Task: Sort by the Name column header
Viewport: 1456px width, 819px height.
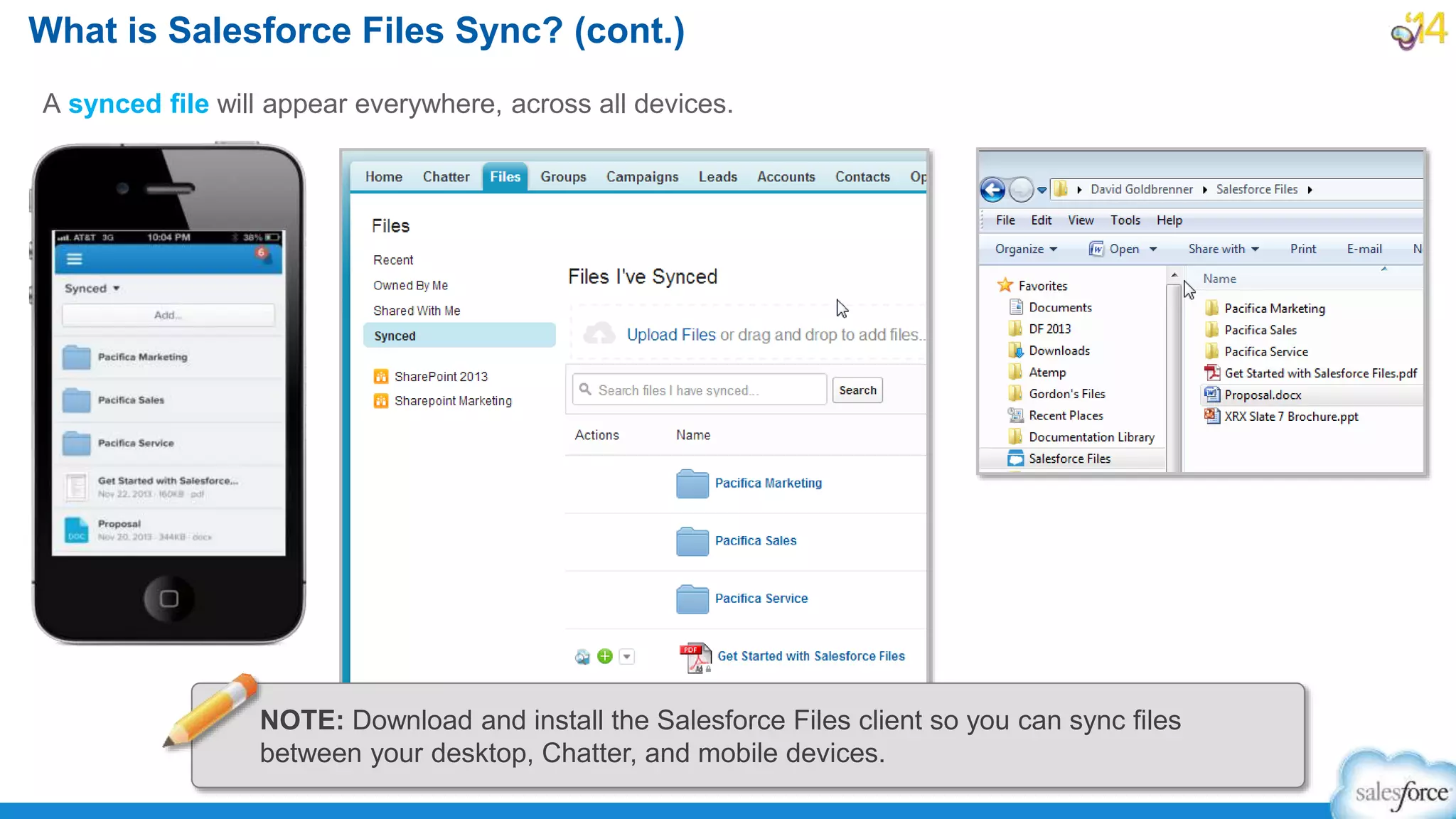Action: [1219, 279]
